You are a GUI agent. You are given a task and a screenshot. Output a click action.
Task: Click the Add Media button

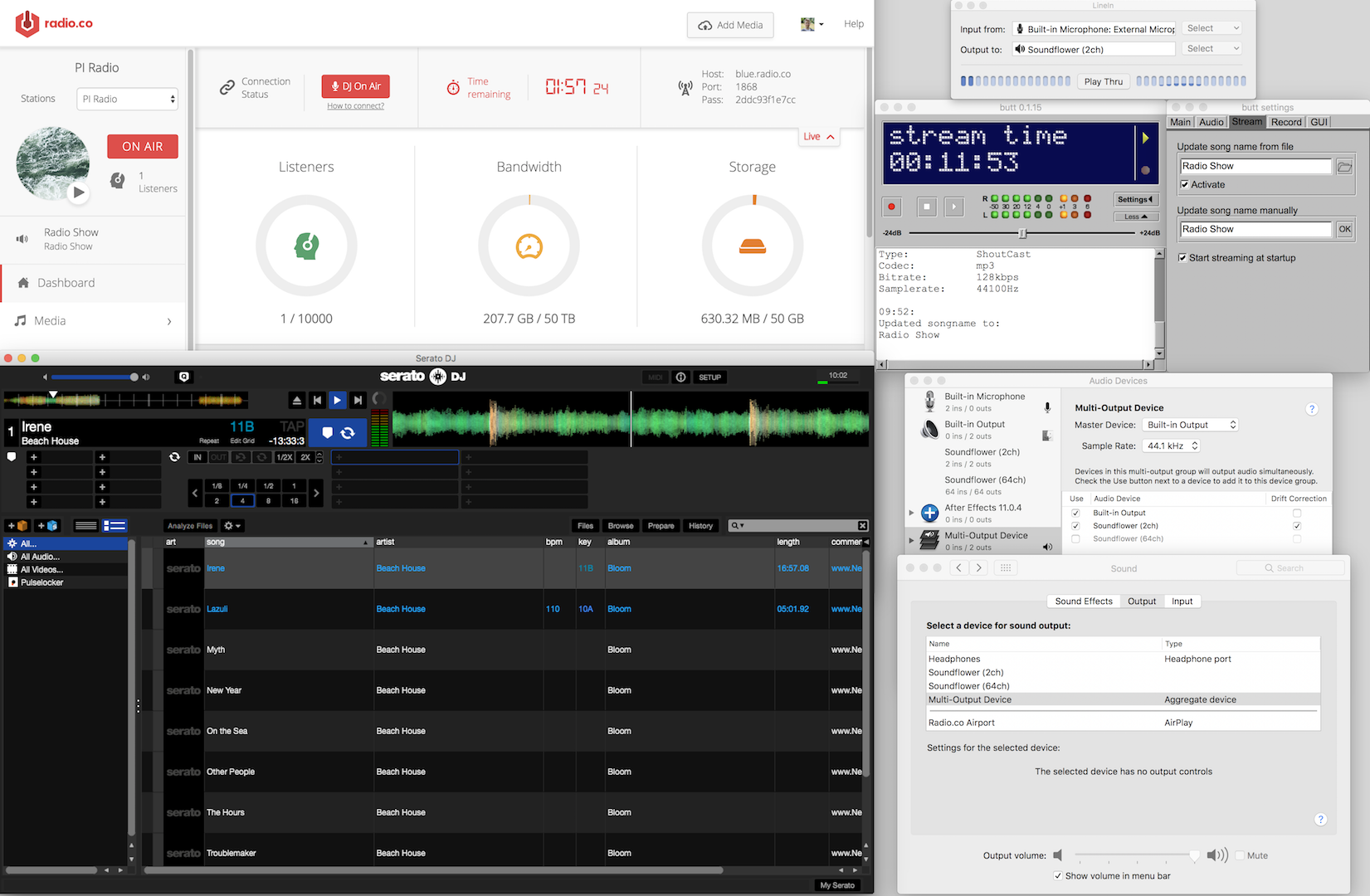[x=730, y=25]
